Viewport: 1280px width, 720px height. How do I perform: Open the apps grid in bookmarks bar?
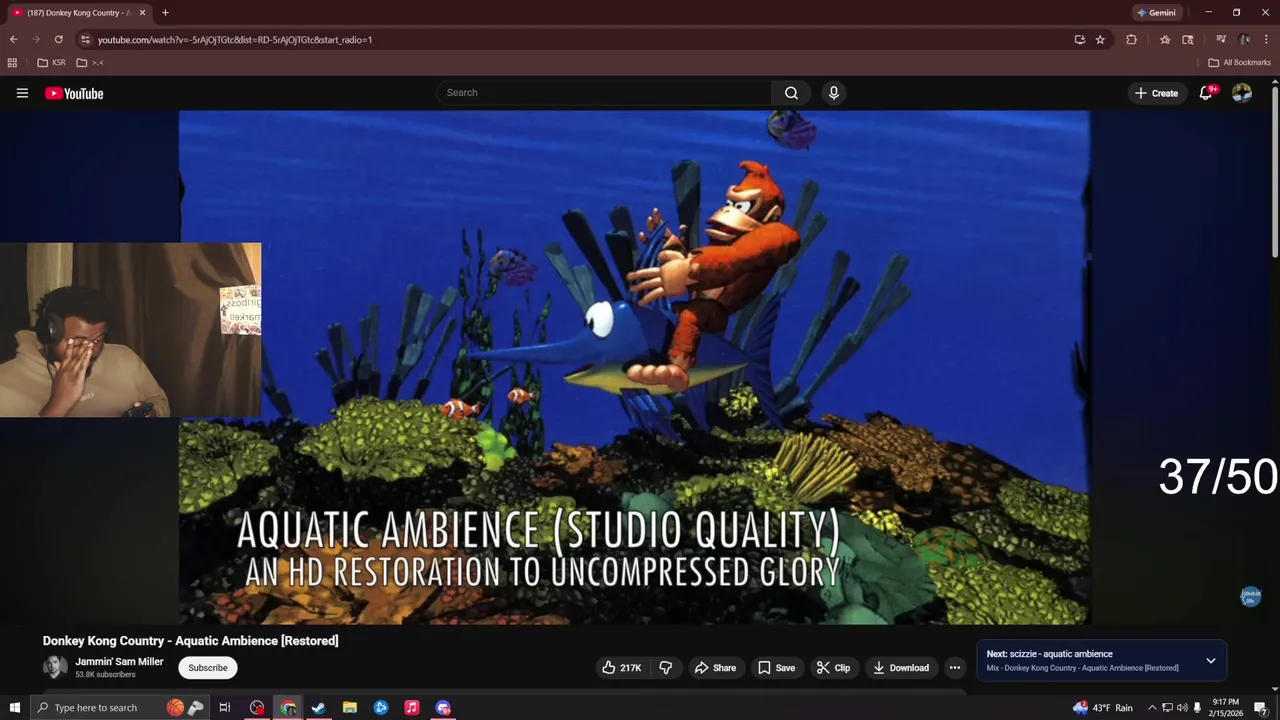coord(12,62)
